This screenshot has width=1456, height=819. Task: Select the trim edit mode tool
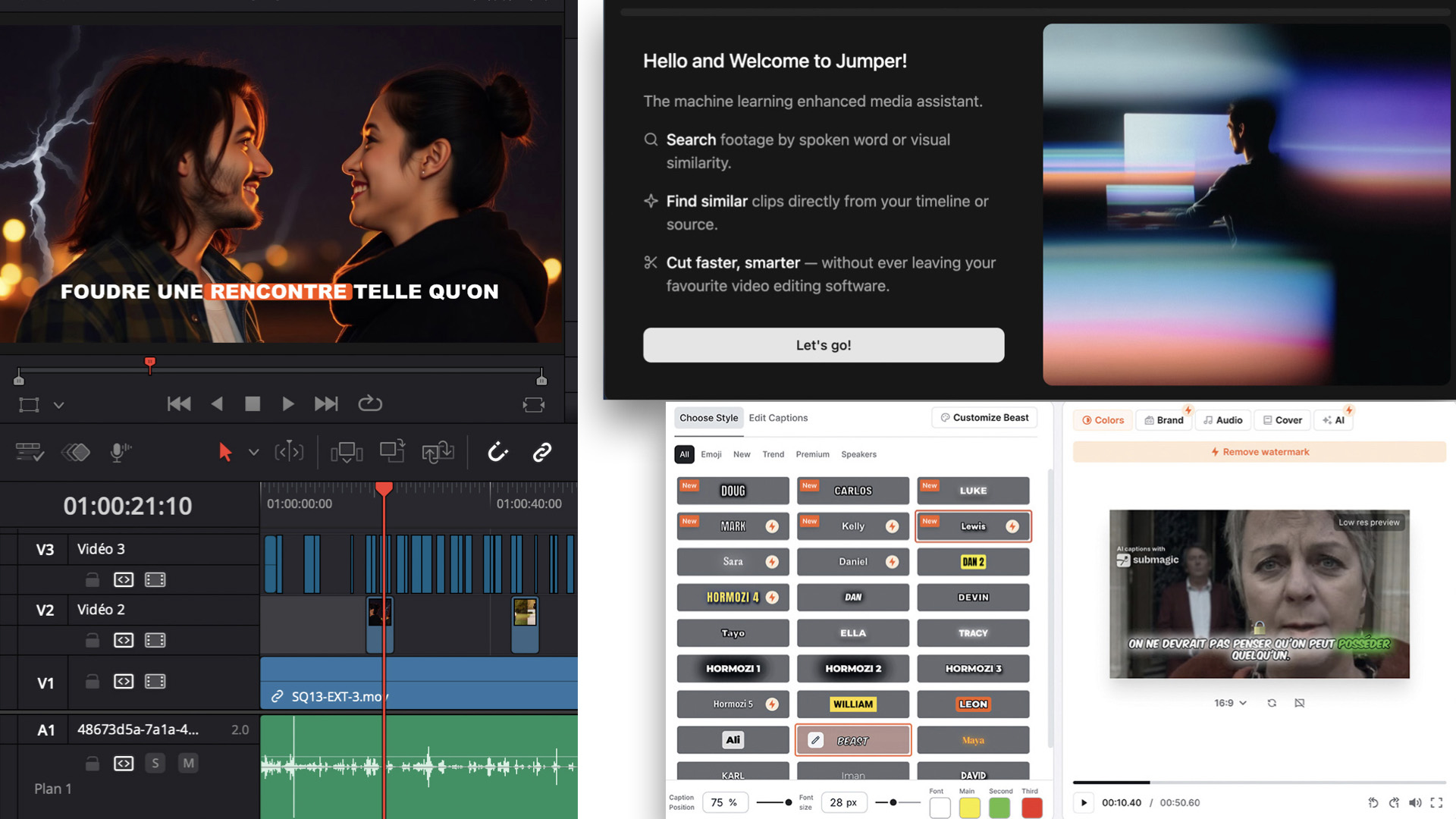click(x=289, y=452)
